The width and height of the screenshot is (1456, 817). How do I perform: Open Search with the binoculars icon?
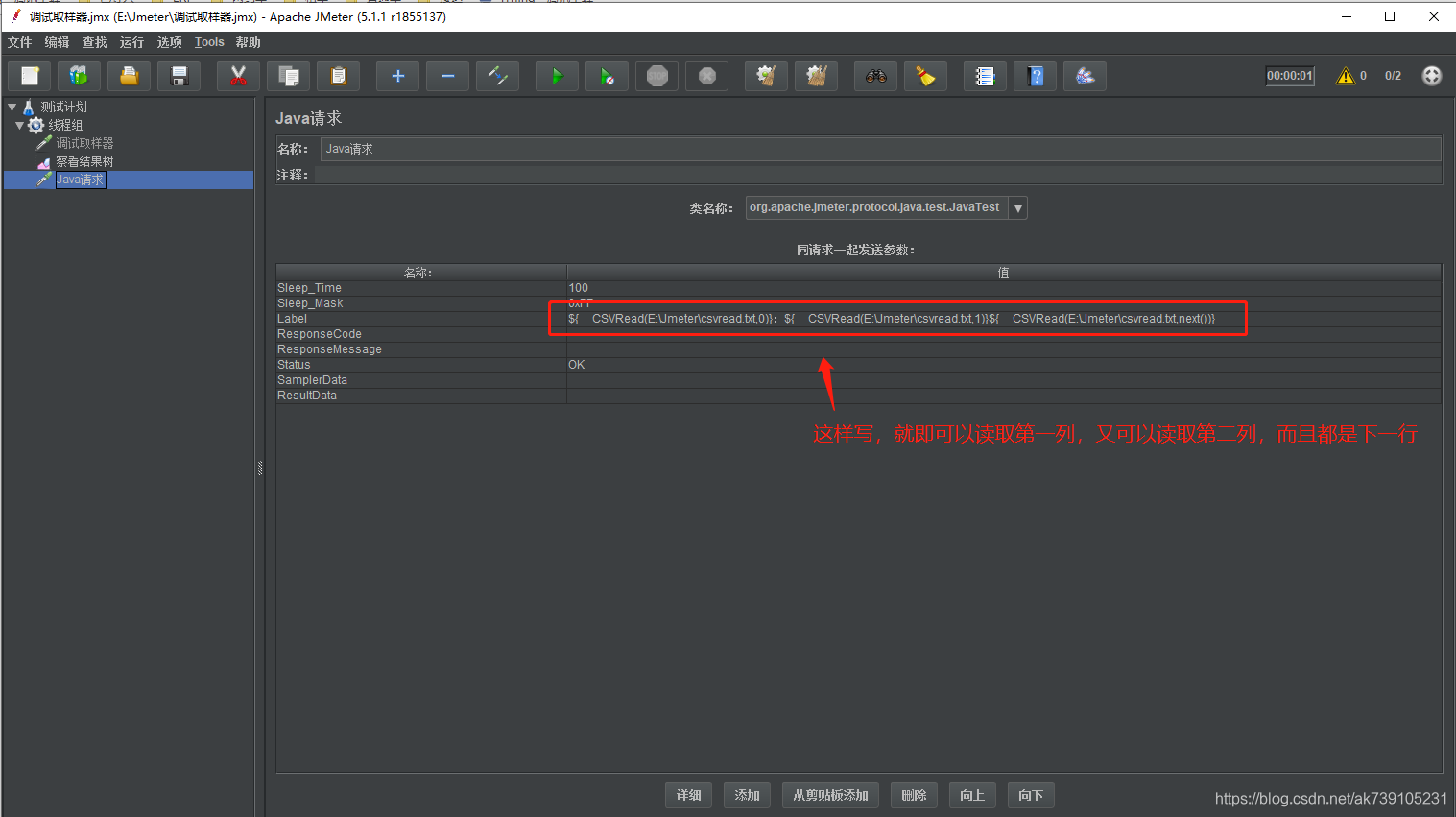[x=876, y=76]
